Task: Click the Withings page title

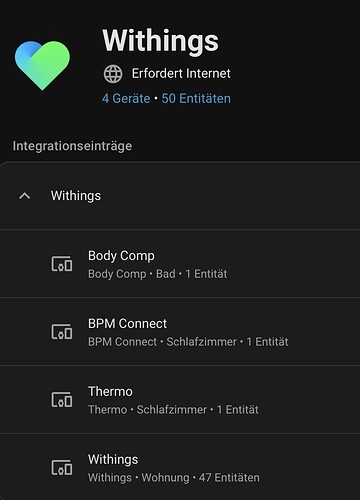Action: tap(161, 41)
